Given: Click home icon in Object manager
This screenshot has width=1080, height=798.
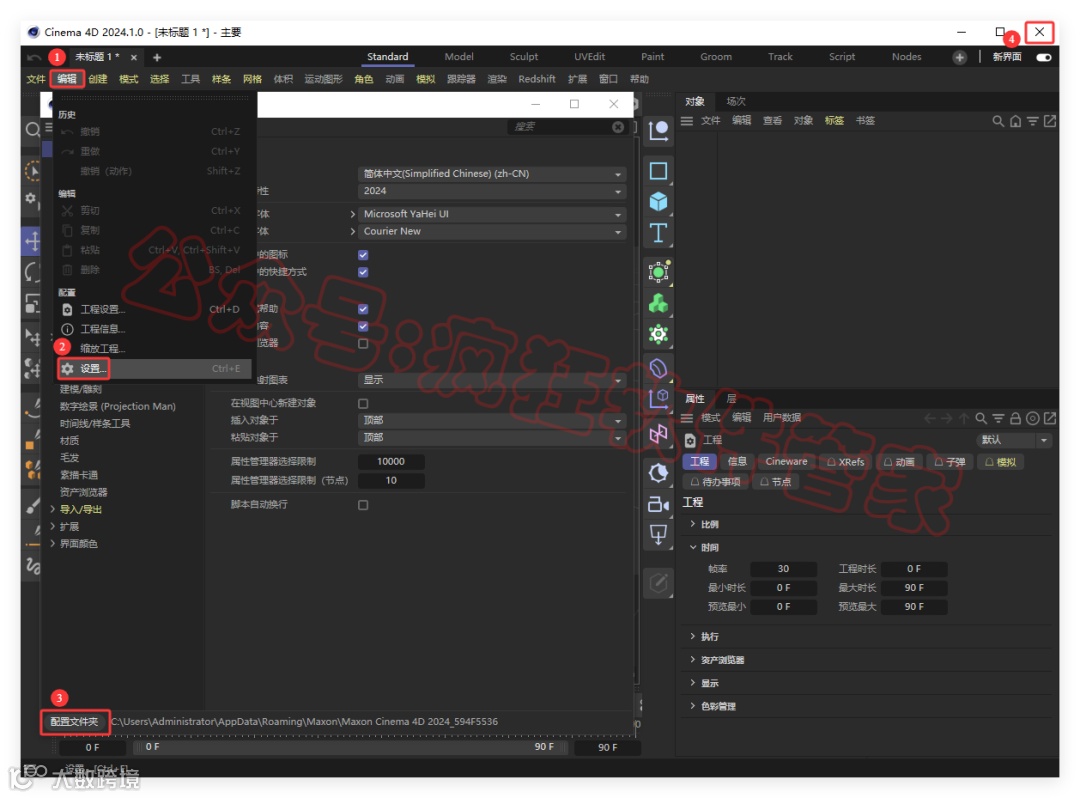Looking at the screenshot, I should click(1015, 121).
